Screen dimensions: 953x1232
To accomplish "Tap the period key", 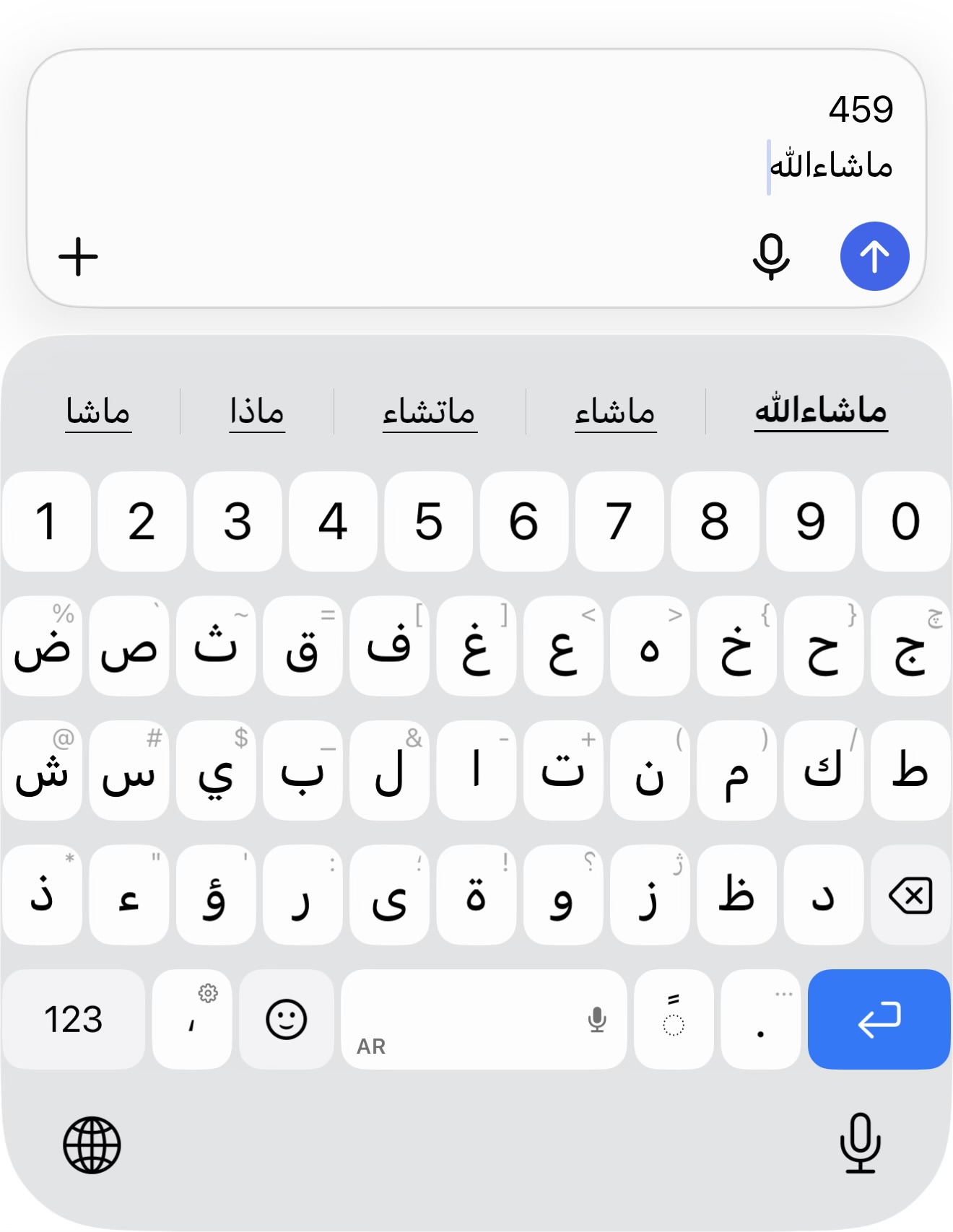I will click(x=760, y=1019).
